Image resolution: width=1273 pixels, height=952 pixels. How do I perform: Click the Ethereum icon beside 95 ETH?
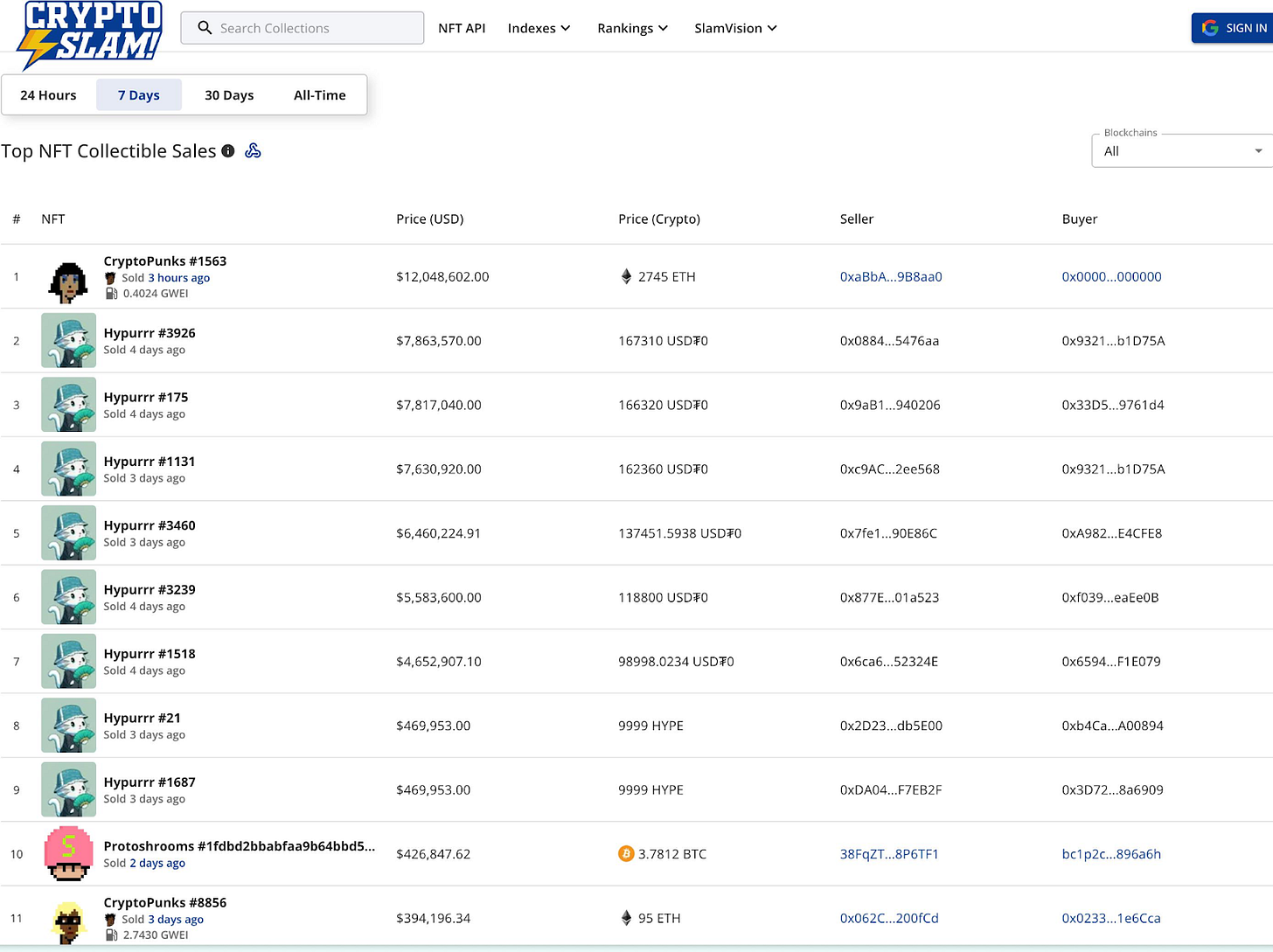click(626, 918)
